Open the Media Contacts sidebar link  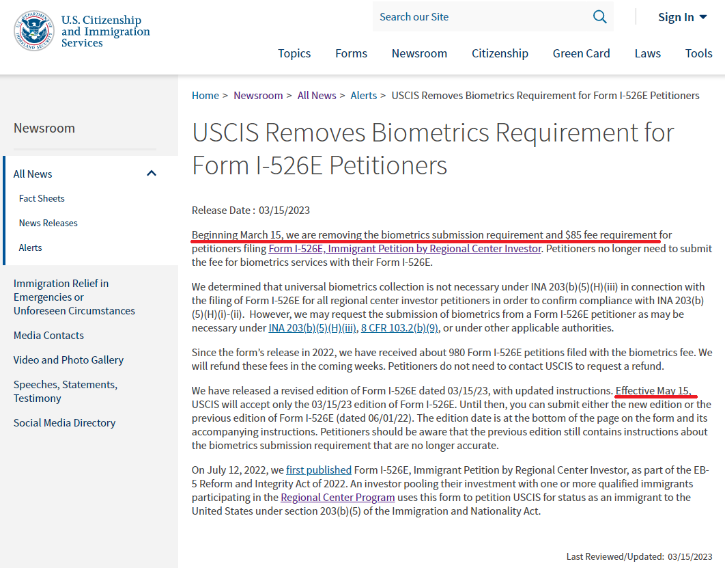[x=49, y=335]
